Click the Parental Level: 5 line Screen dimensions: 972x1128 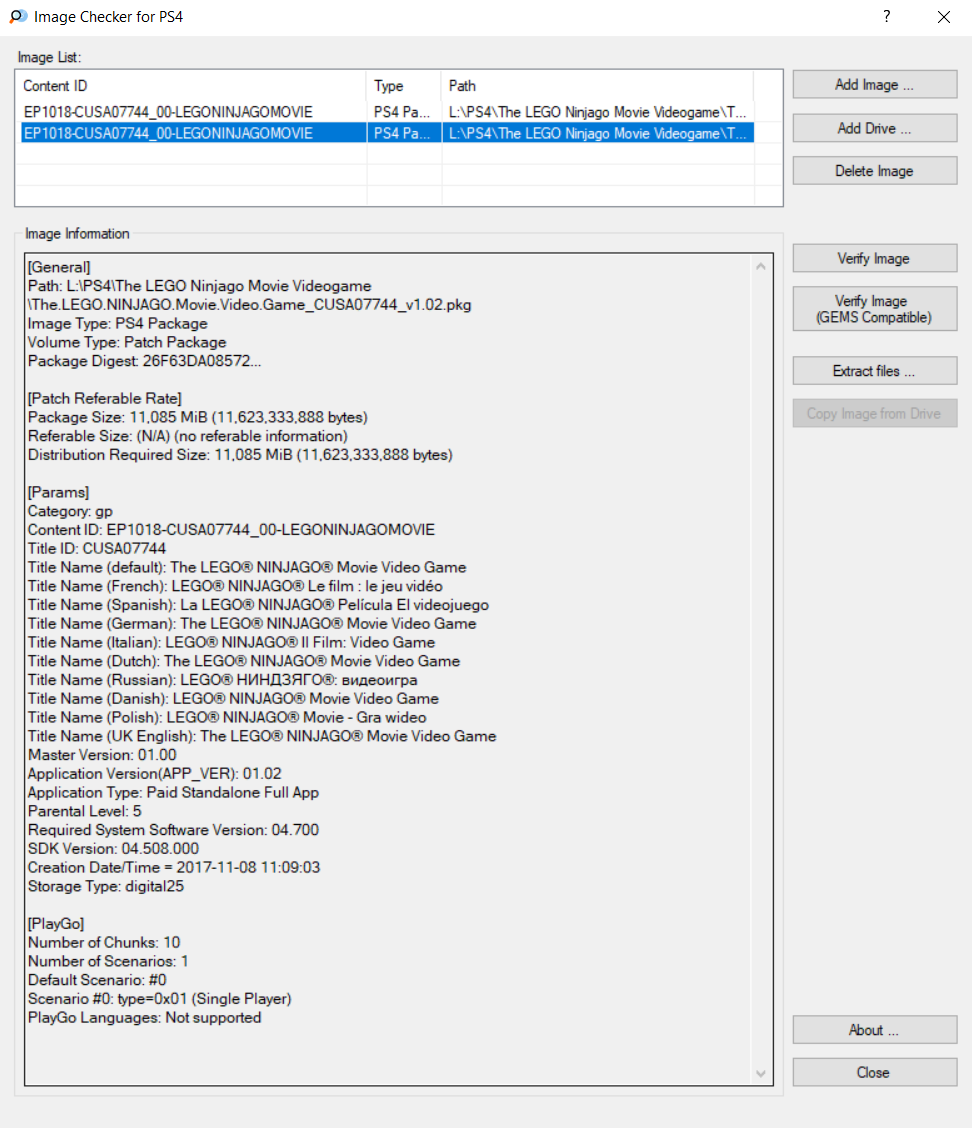tap(84, 810)
